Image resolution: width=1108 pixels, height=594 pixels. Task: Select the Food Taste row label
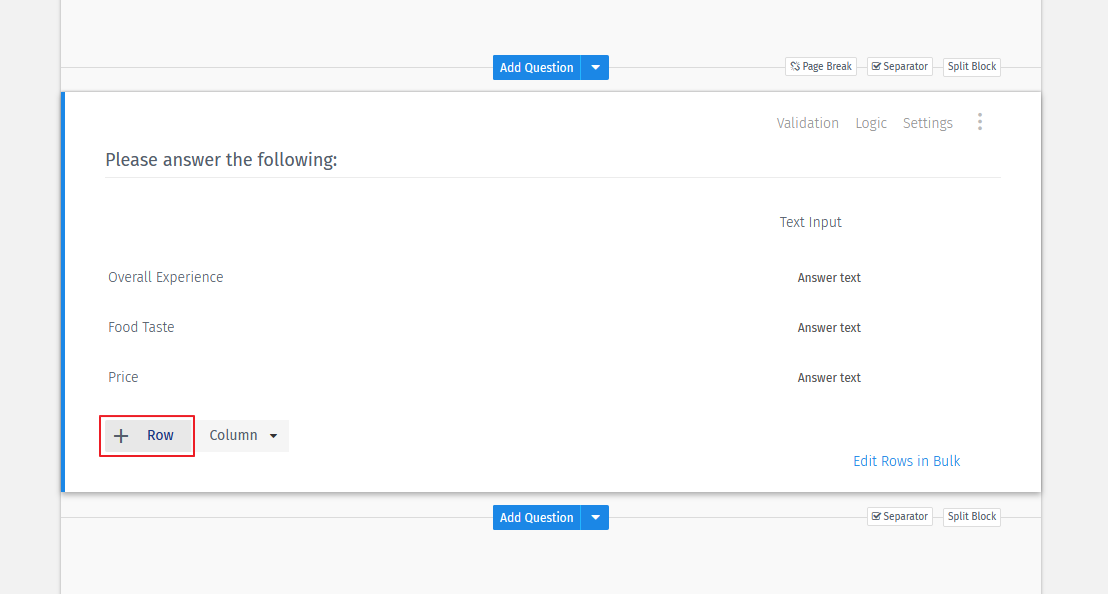click(141, 327)
